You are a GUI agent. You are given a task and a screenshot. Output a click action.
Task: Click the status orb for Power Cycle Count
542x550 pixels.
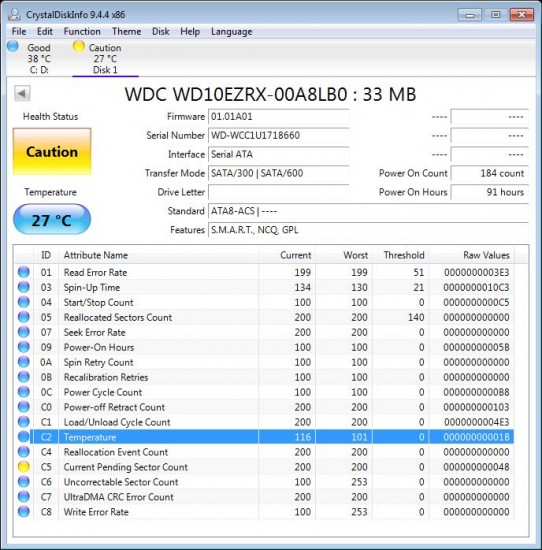tap(24, 392)
